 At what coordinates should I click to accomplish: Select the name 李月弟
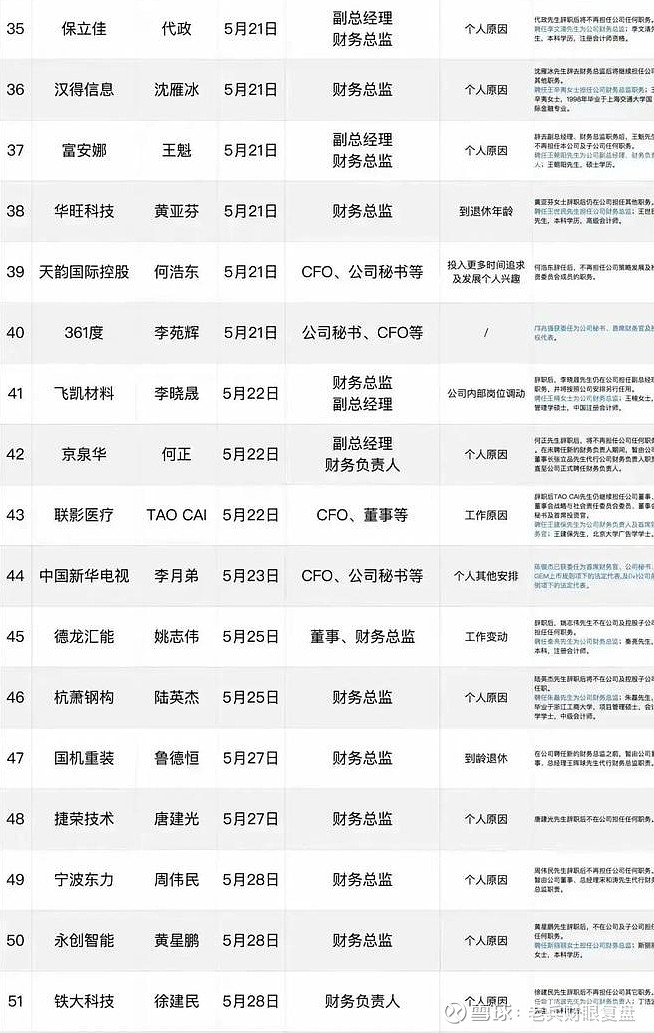[x=177, y=576]
